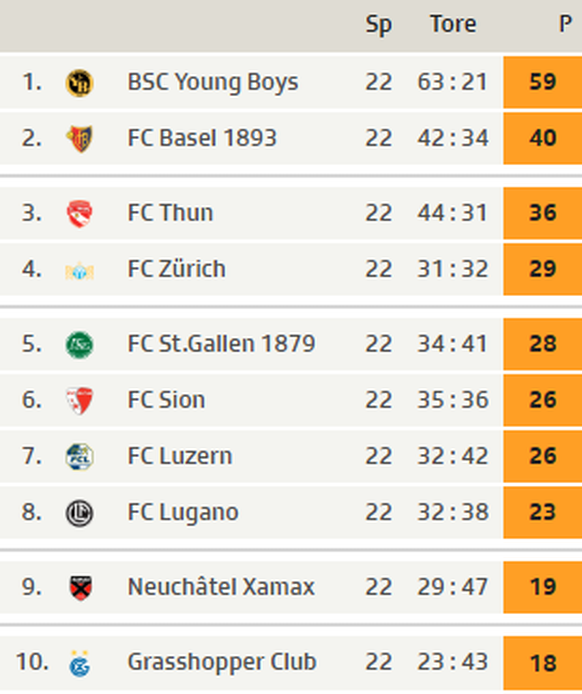
Task: Open the FC Basel 1893 team name
Action: click(x=202, y=138)
